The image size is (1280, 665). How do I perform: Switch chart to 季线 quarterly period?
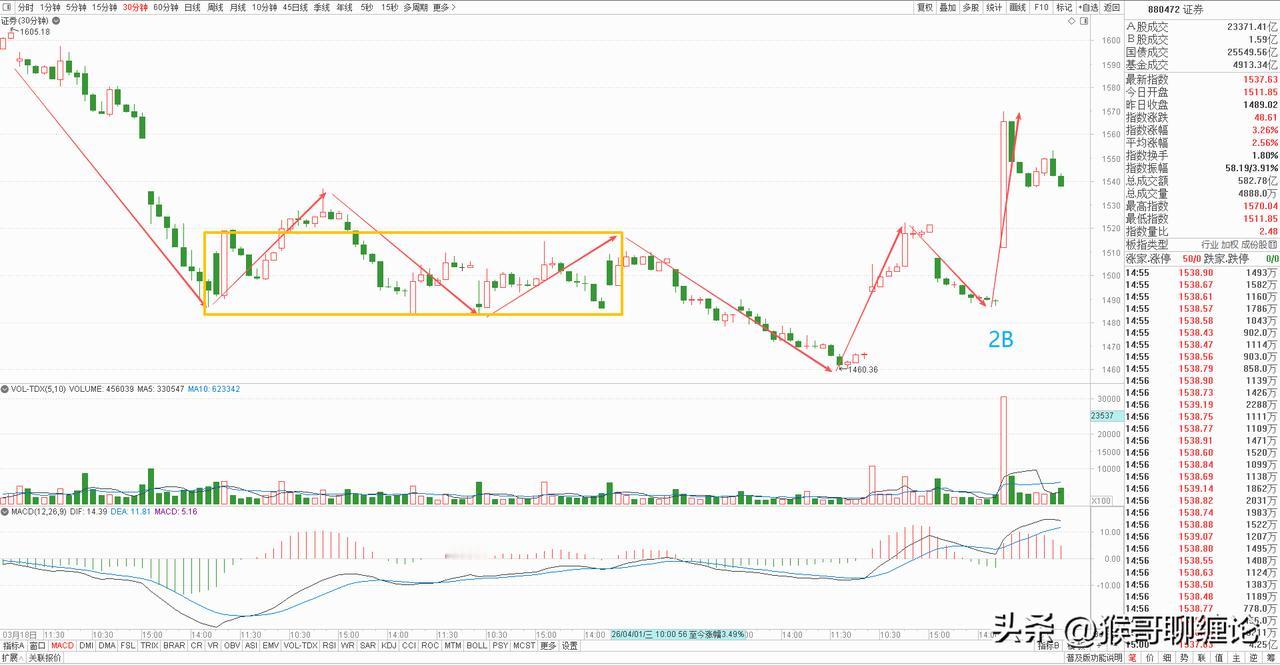click(x=322, y=7)
